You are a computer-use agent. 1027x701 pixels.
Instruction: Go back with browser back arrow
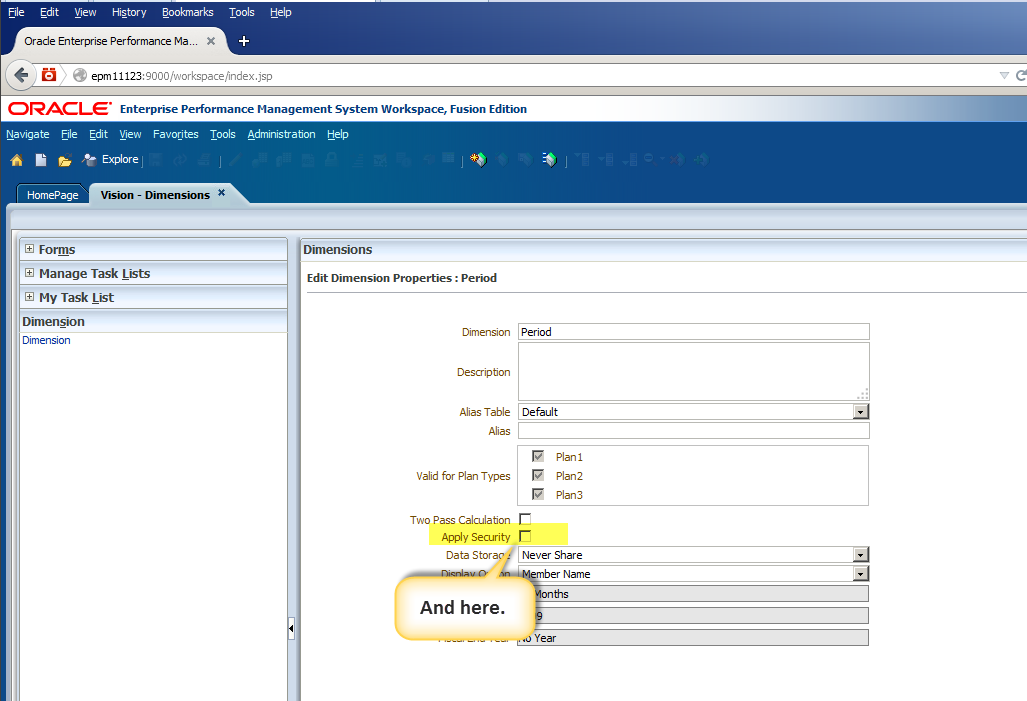[x=21, y=75]
